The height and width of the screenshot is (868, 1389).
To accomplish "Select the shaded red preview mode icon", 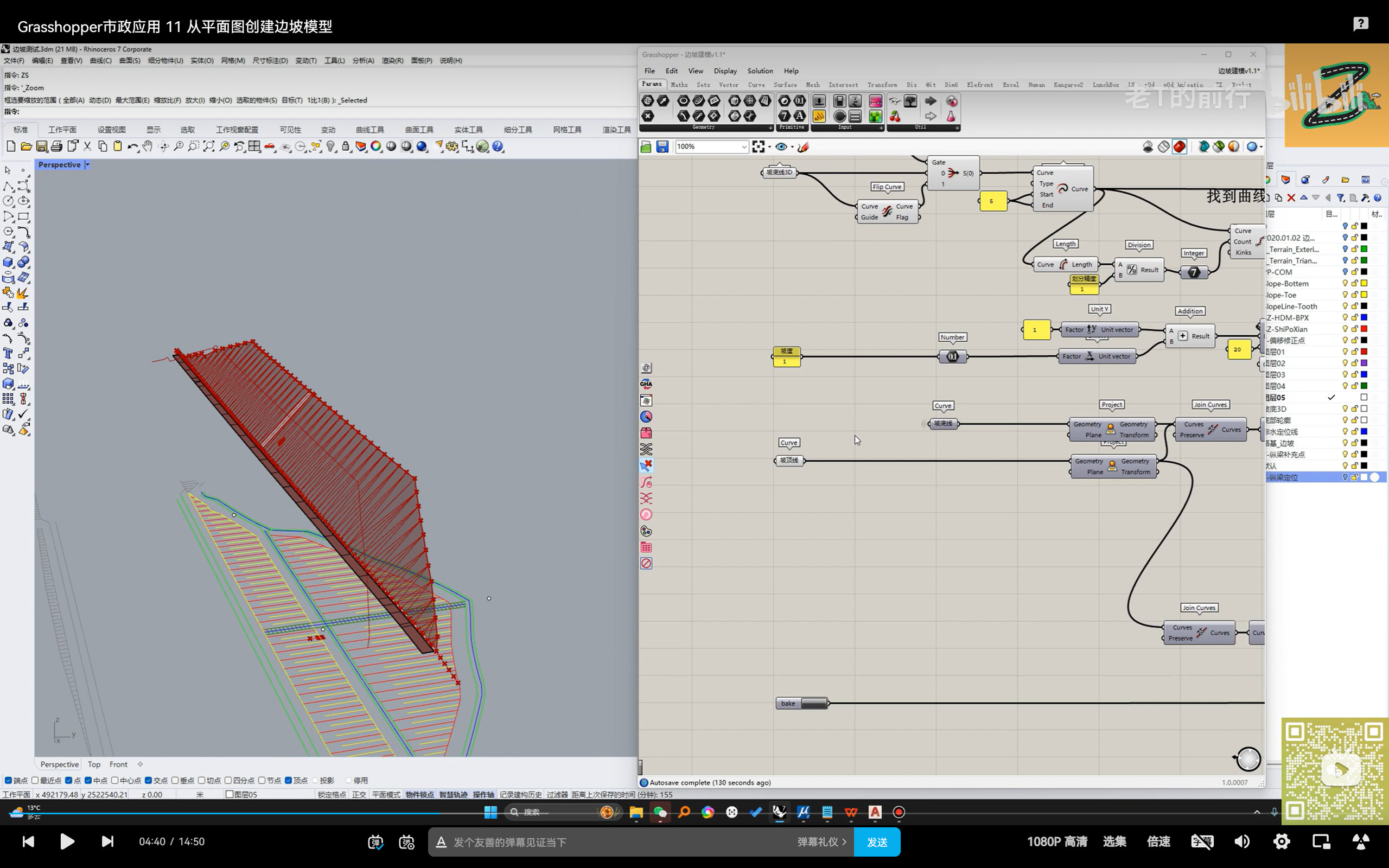I will point(1179,147).
